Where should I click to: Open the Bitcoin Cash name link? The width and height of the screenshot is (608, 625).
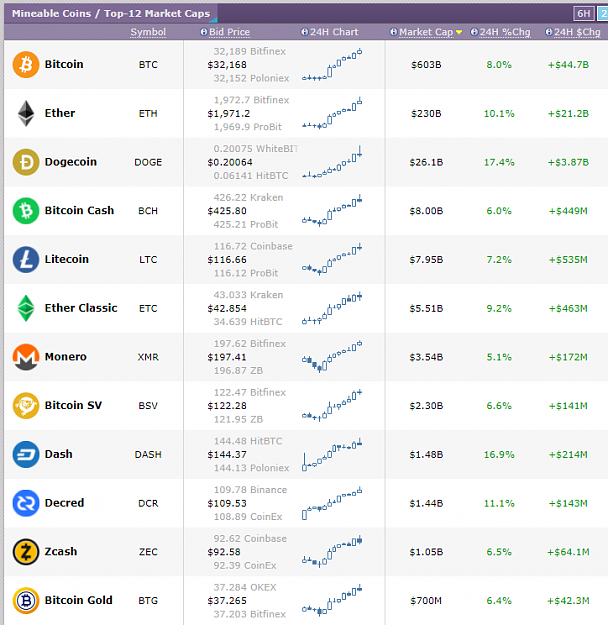79,210
